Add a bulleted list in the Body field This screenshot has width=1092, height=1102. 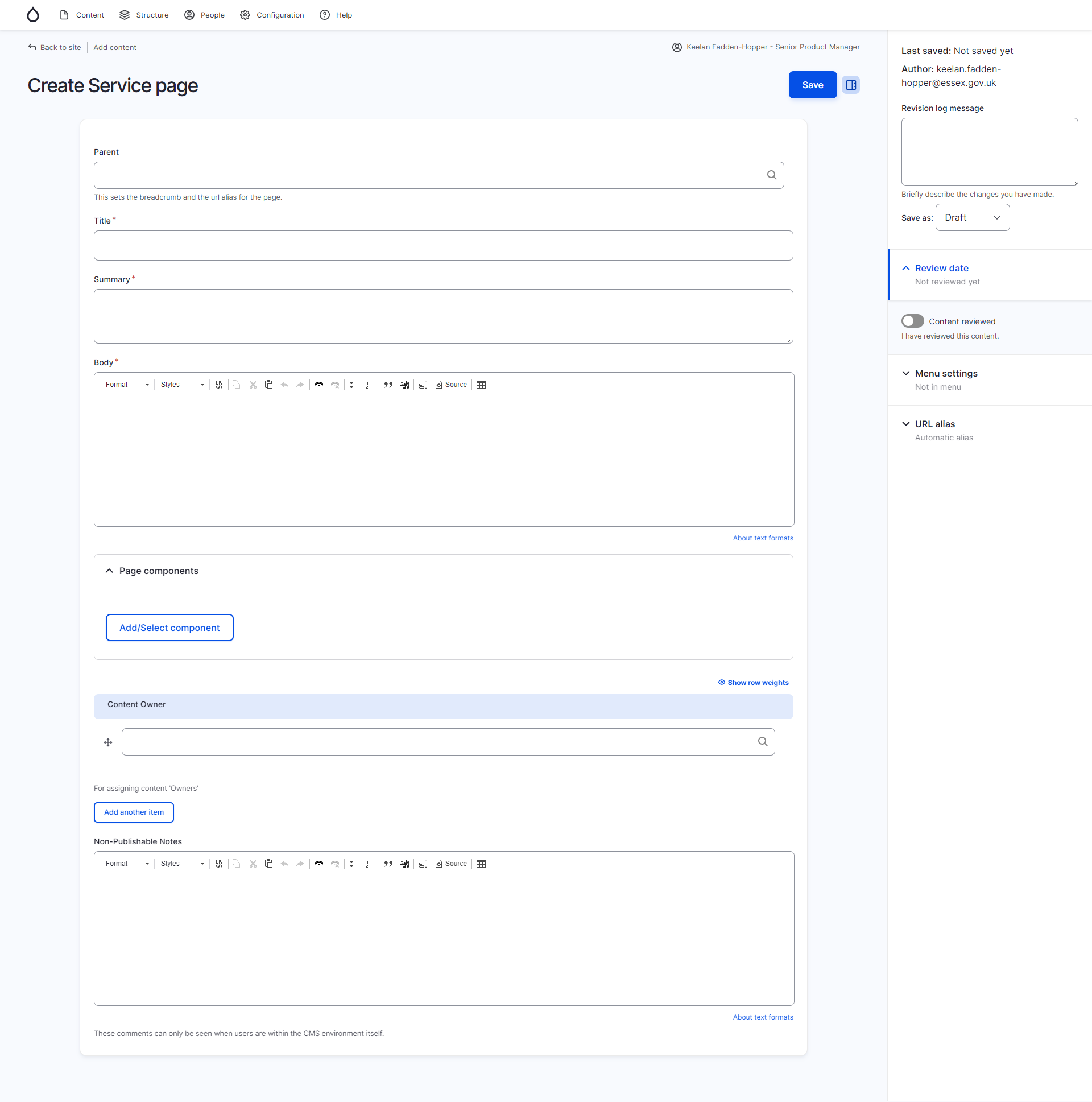[x=354, y=385]
